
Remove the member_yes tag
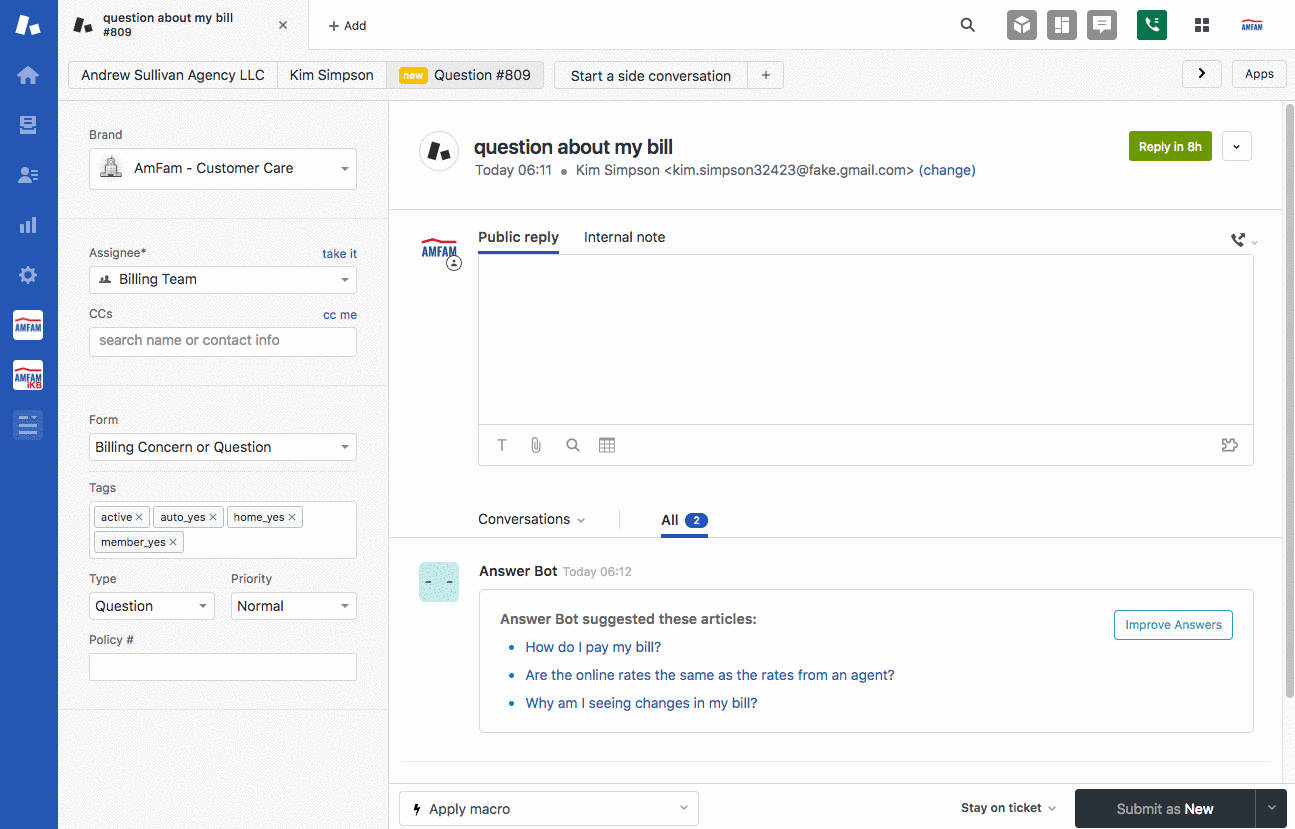click(173, 542)
